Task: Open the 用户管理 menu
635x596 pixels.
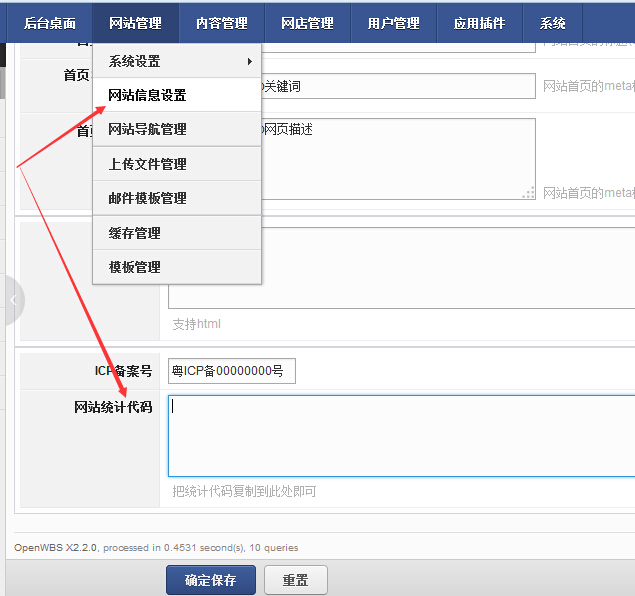Action: click(x=393, y=23)
